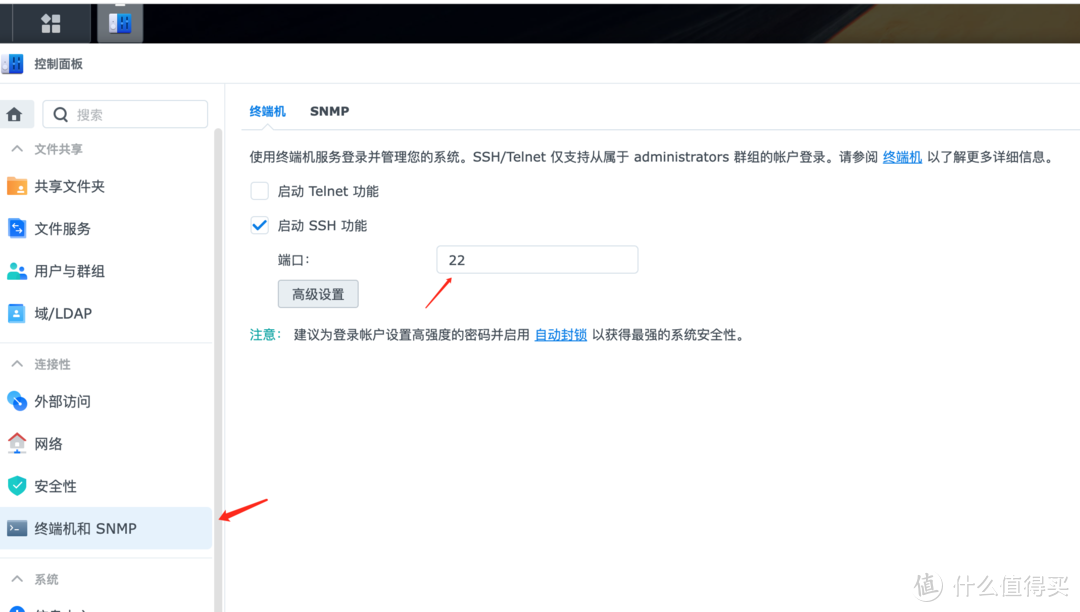Select the 终端机 tab

click(x=267, y=111)
